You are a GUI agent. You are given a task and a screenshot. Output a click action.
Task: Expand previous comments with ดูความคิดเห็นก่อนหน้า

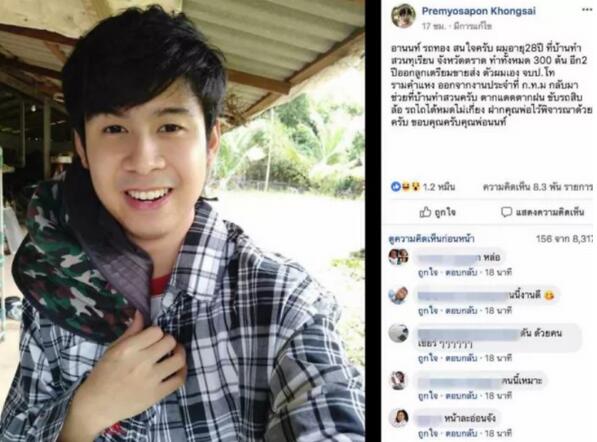[431, 239]
